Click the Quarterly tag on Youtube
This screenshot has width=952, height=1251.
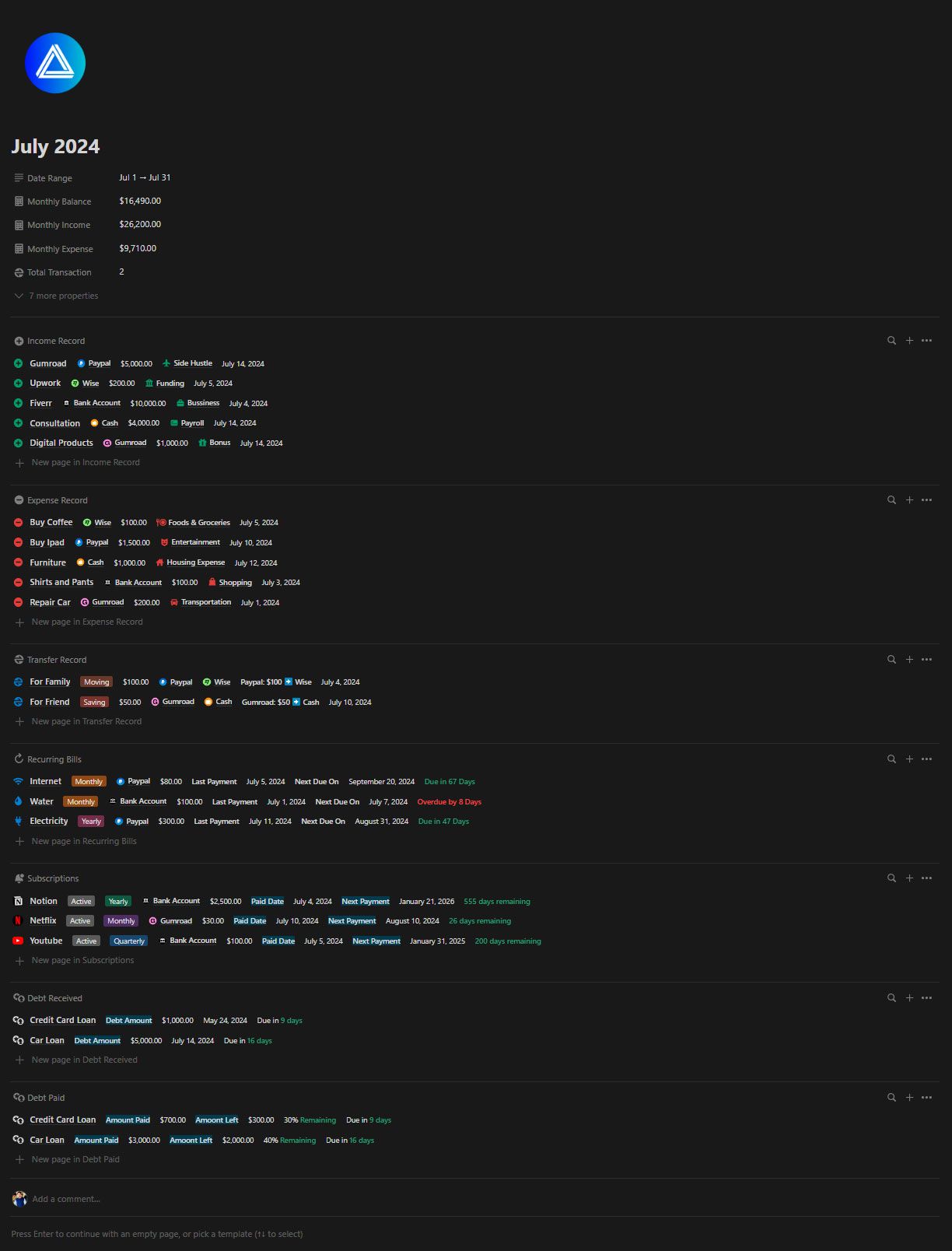(129, 941)
